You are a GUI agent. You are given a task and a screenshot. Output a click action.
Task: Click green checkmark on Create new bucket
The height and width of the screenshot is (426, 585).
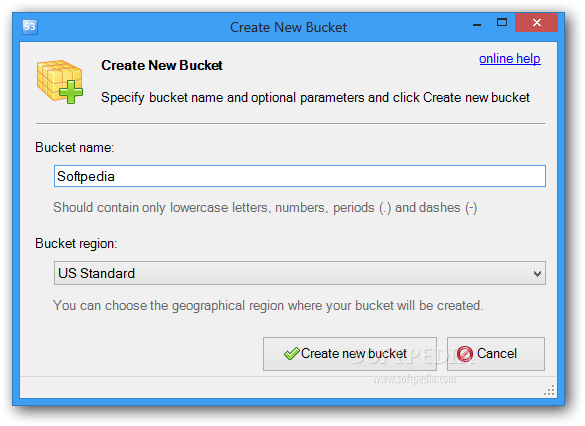[291, 353]
